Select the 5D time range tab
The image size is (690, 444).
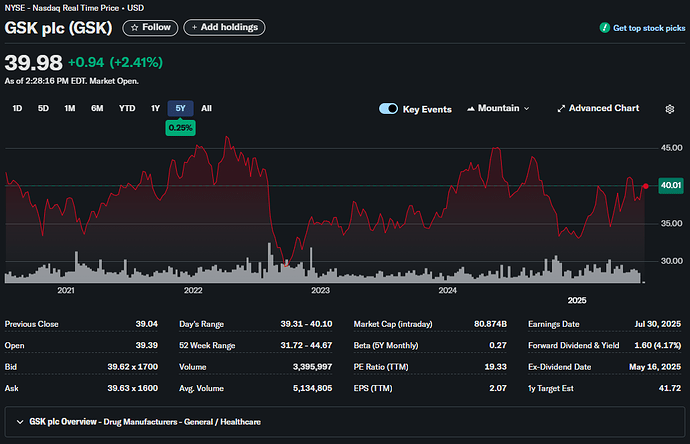(x=43, y=108)
